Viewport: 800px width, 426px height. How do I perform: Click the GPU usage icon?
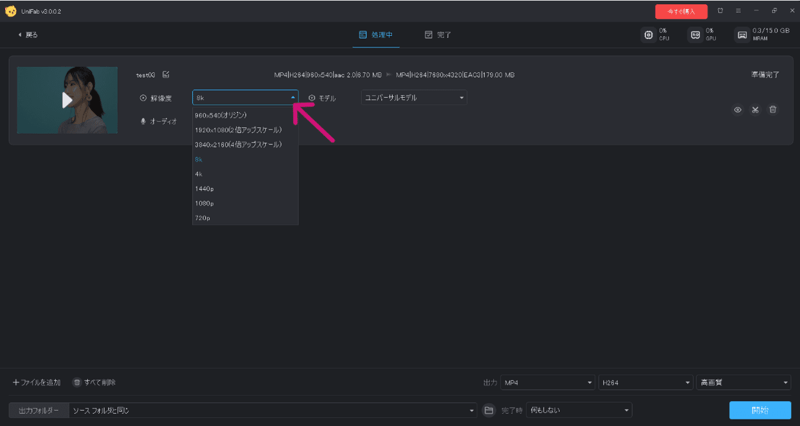point(695,35)
